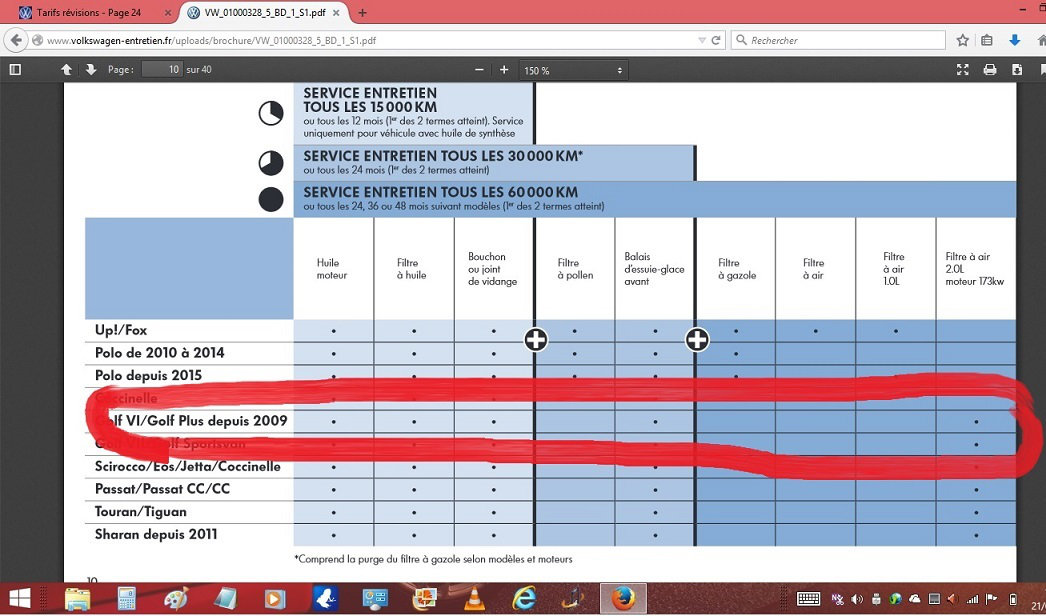Switch to Tarifs révisions - Page 24 tab

tap(90, 13)
